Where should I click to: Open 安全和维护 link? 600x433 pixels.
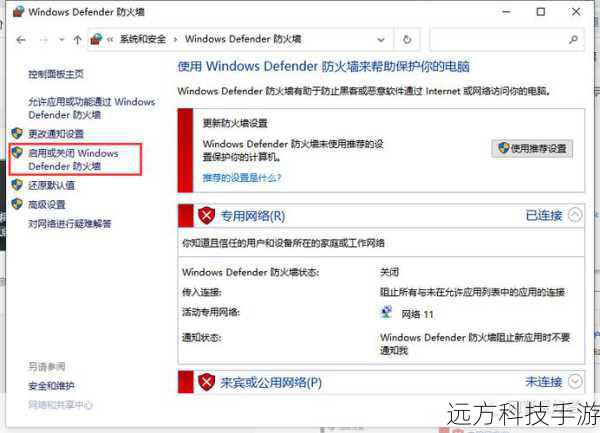[x=51, y=386]
